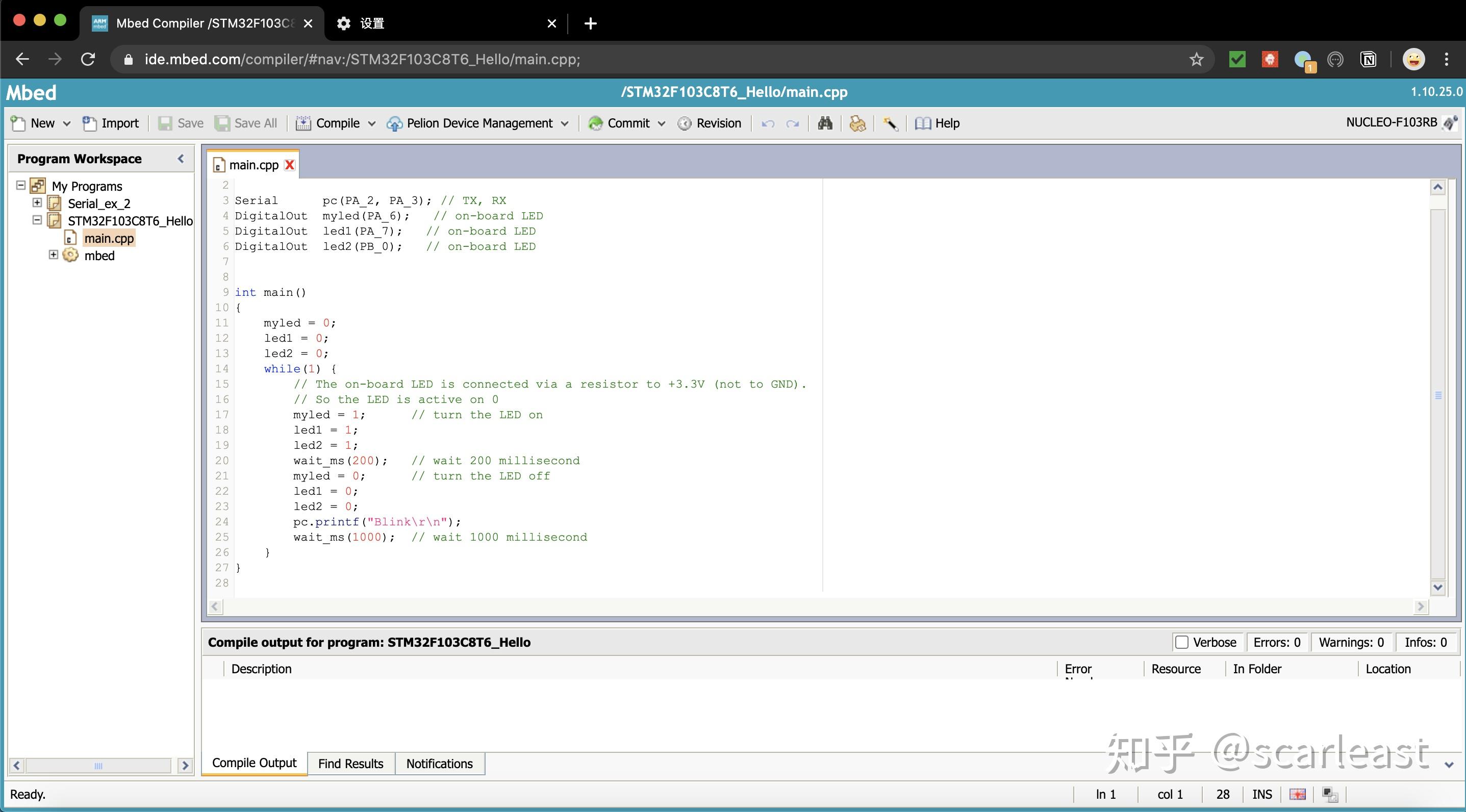Collapse the Program Workspace panel chevron

click(x=181, y=159)
